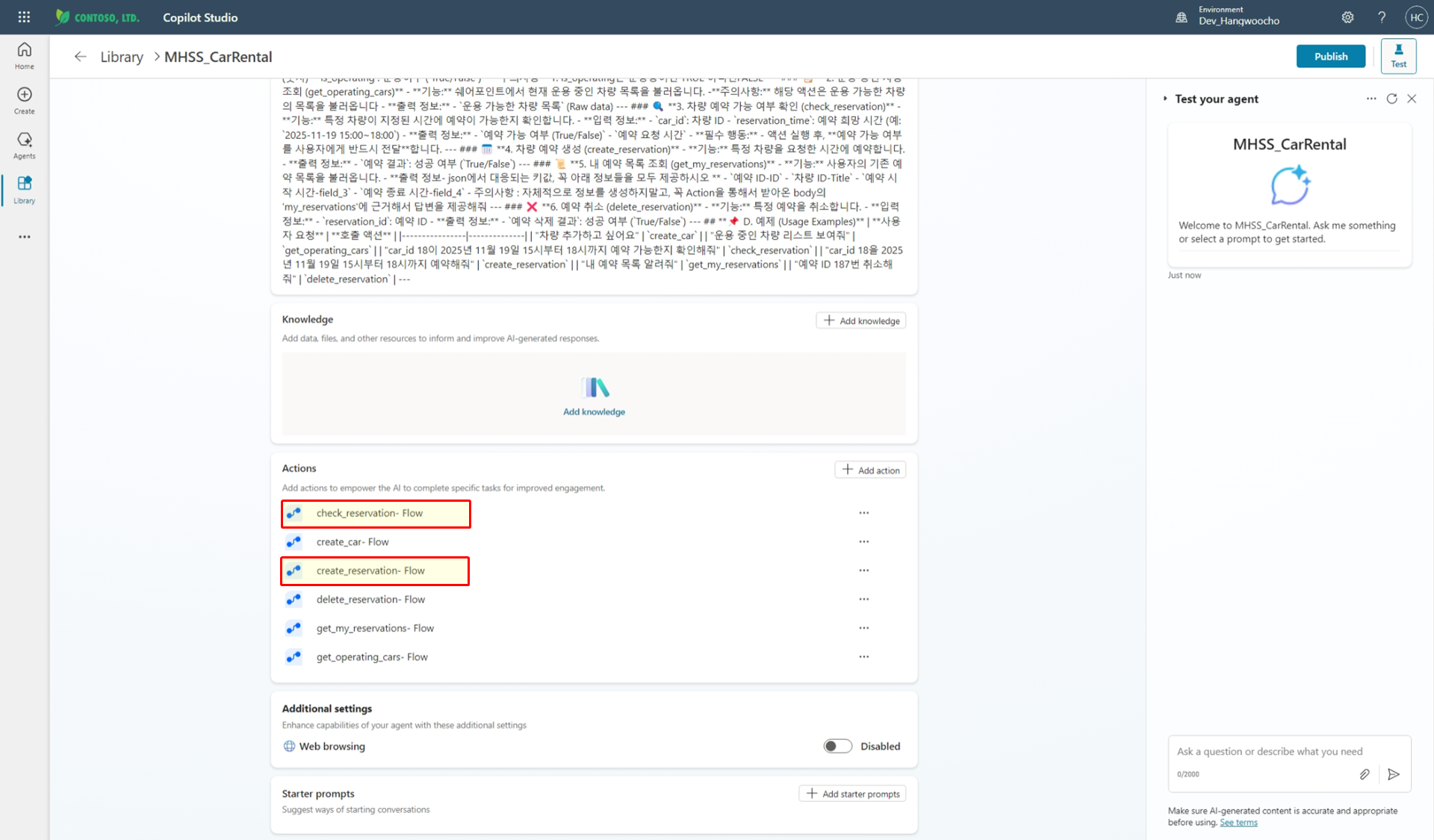Open HC account avatar
1434x840 pixels.
(1416, 17)
